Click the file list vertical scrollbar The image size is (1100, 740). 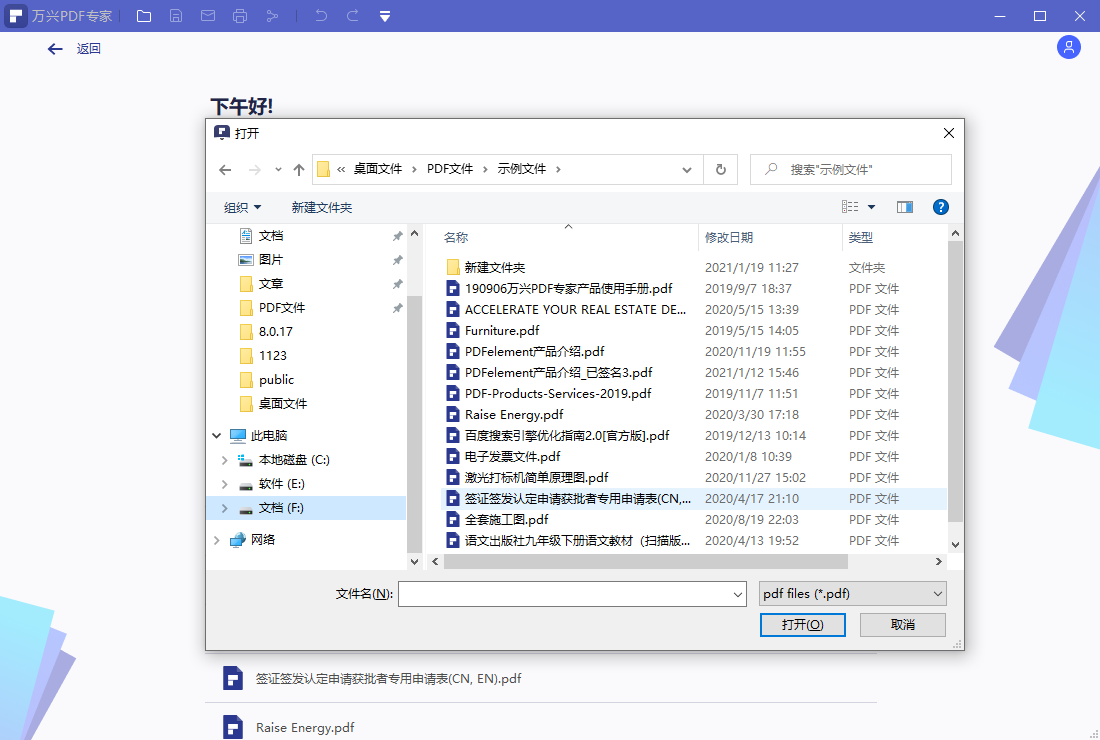point(955,381)
